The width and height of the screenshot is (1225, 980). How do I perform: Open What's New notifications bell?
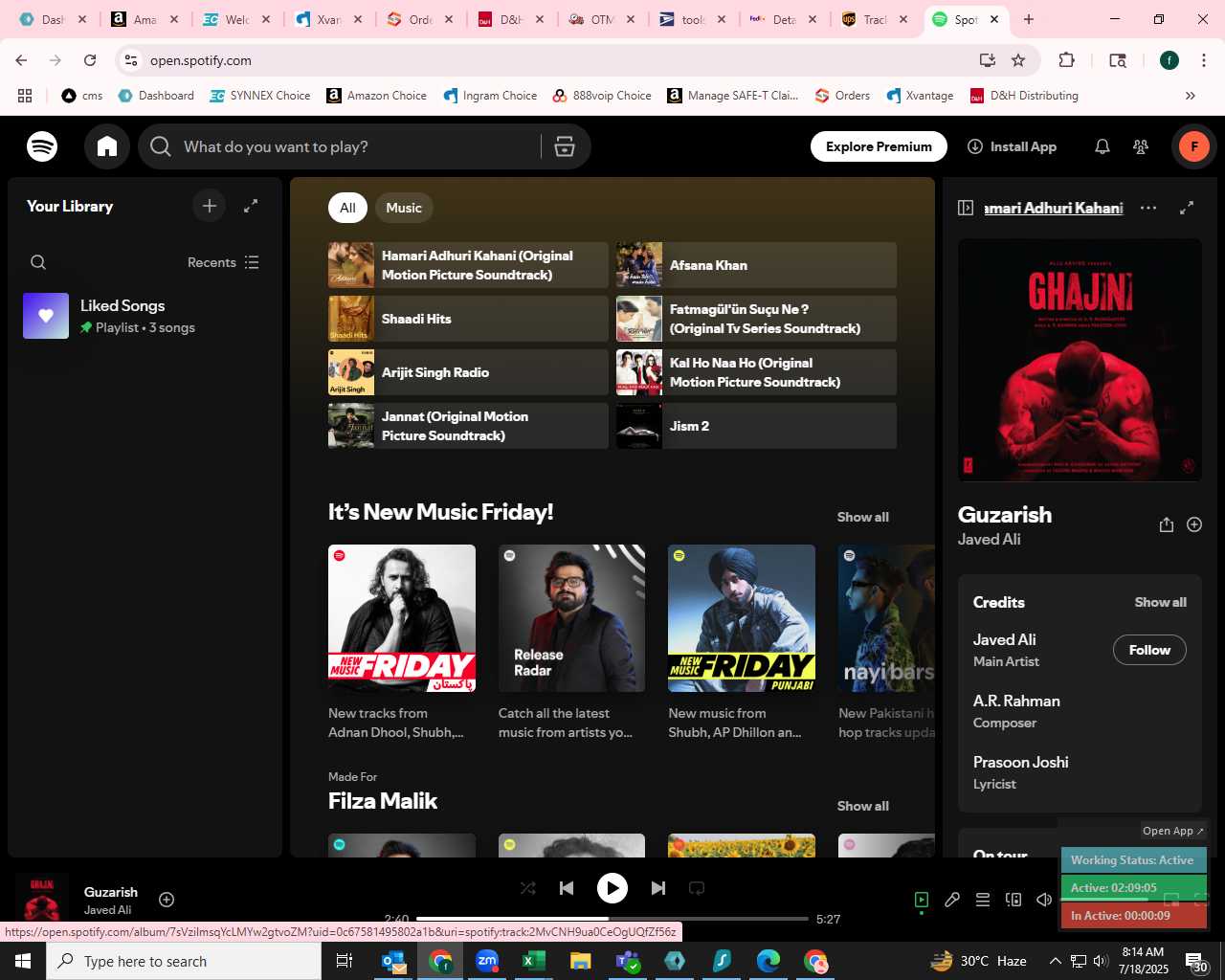tap(1102, 146)
